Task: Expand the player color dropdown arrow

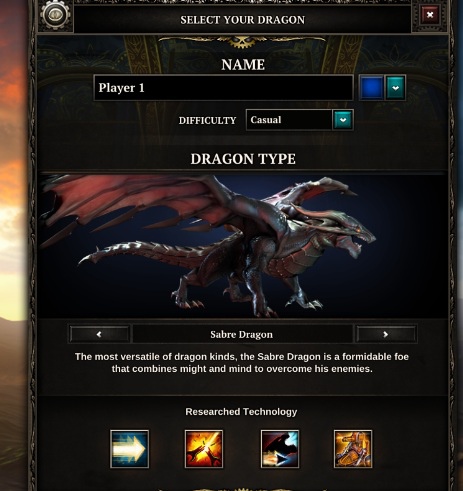Action: point(395,88)
